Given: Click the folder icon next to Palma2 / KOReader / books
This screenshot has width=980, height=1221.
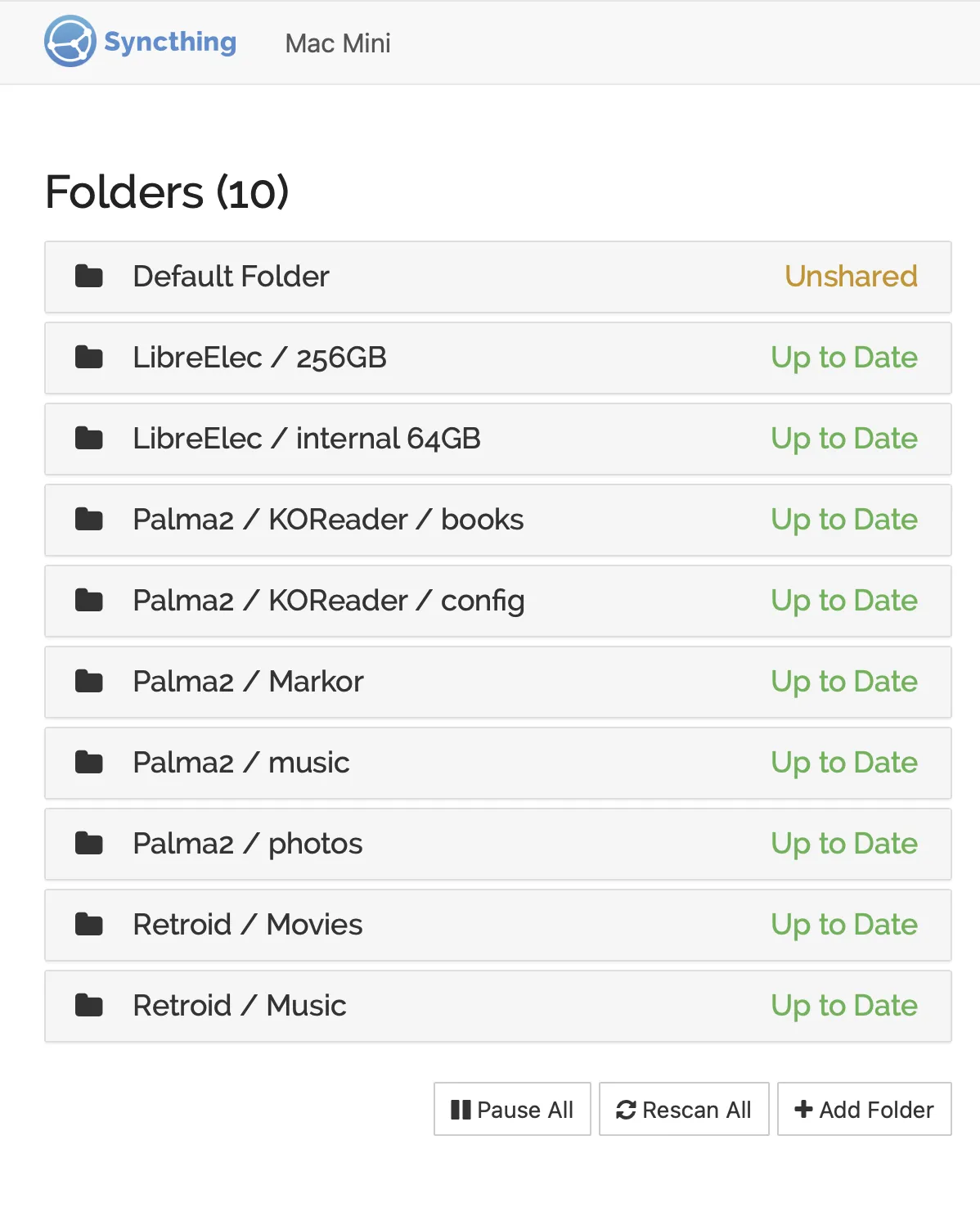Looking at the screenshot, I should point(88,520).
